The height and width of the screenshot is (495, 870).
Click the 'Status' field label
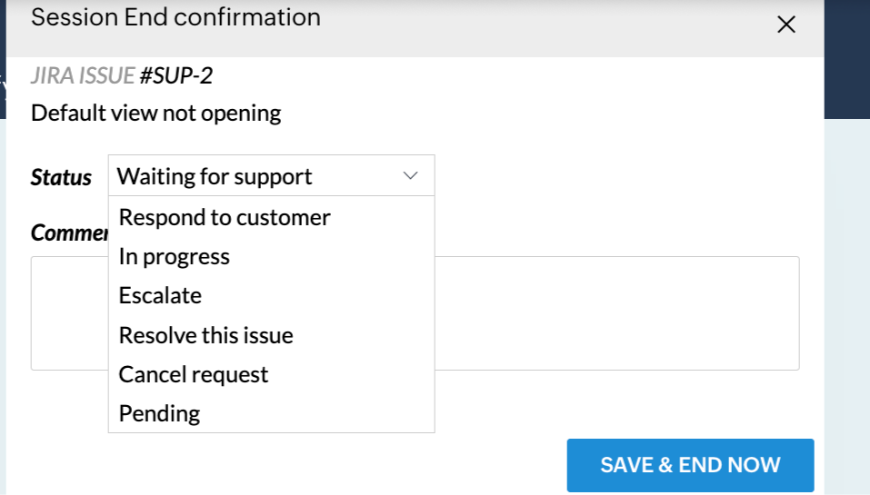point(61,178)
